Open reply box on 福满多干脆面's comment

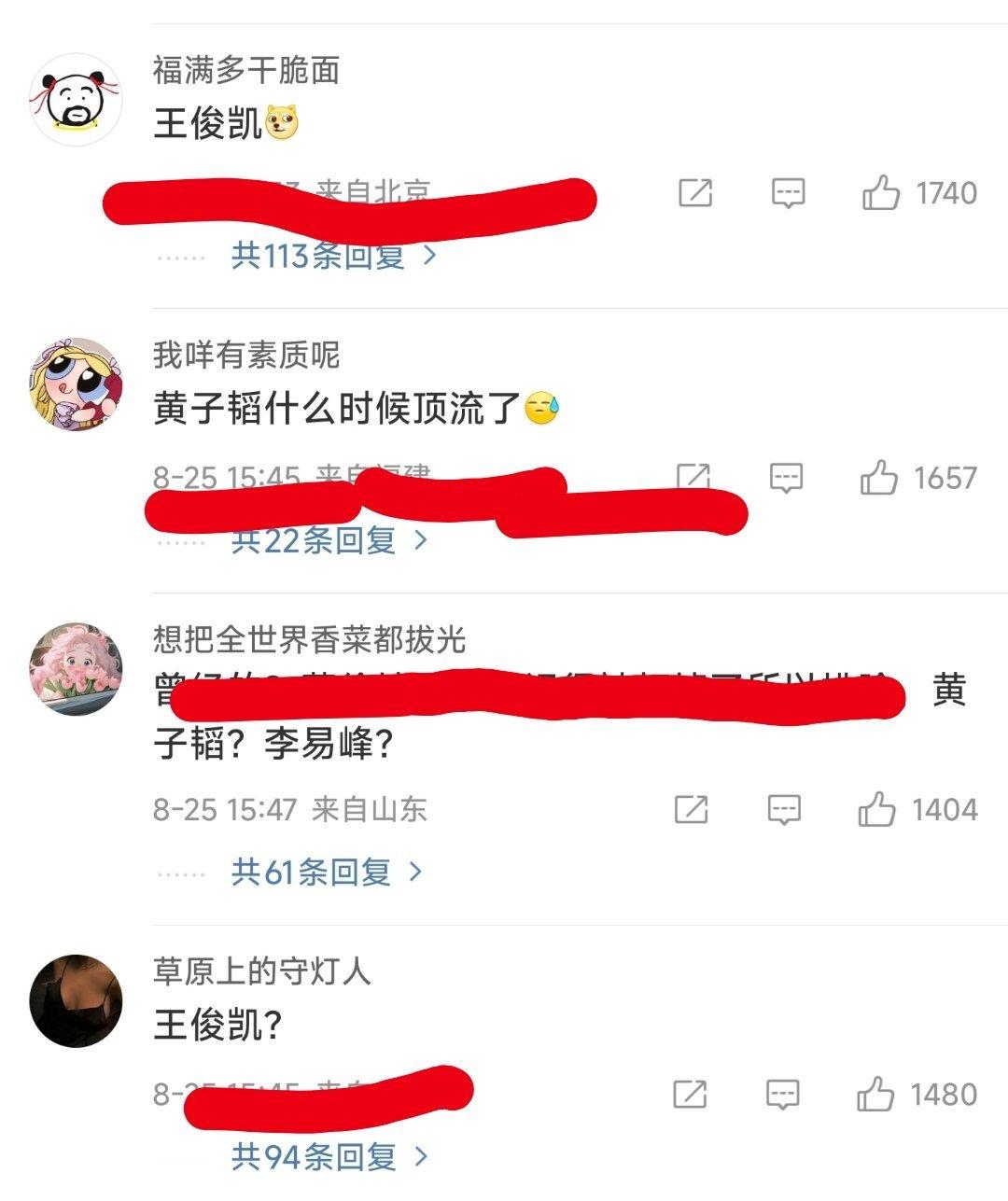point(788,193)
